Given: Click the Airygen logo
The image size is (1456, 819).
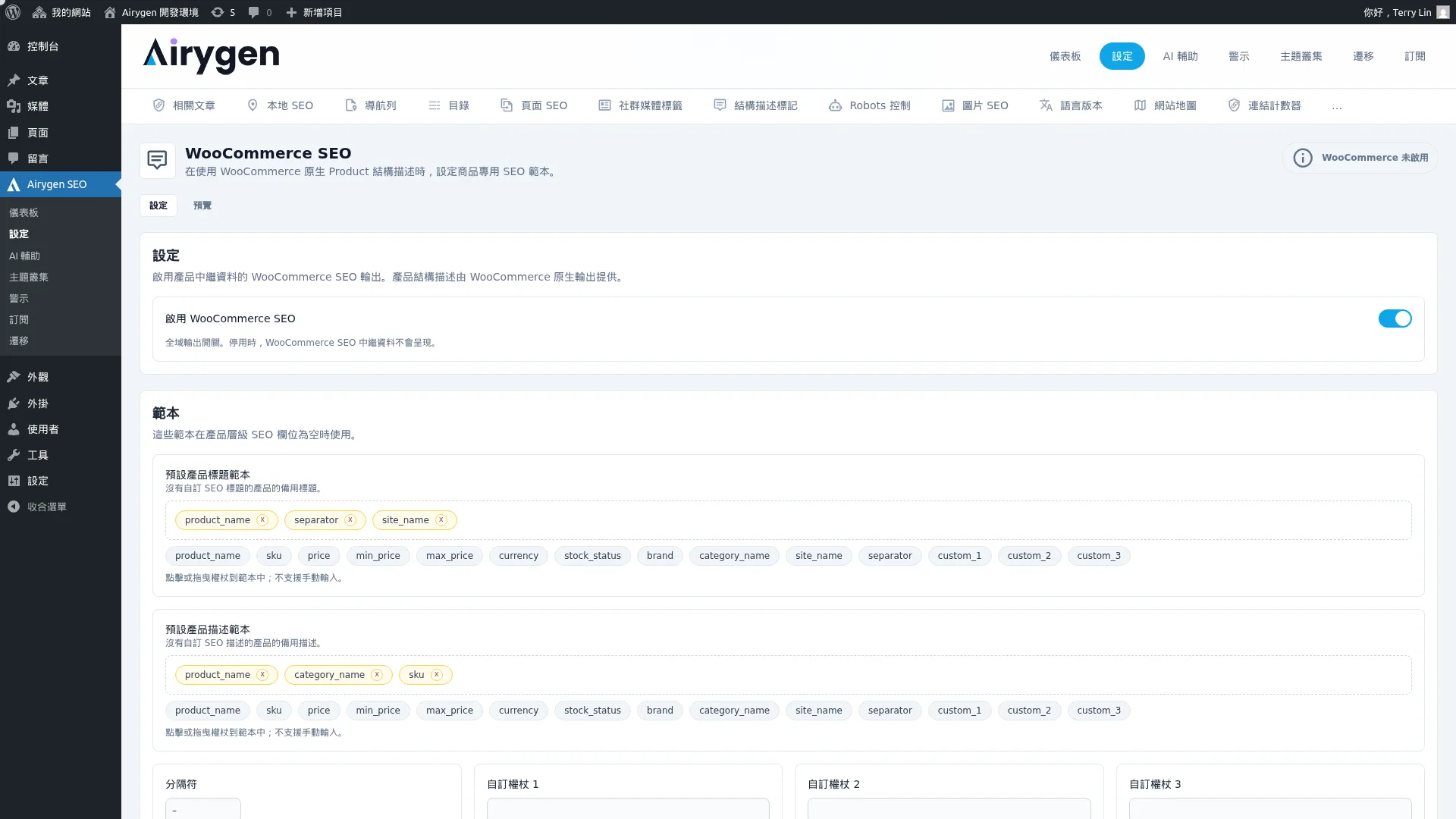Looking at the screenshot, I should 211,55.
